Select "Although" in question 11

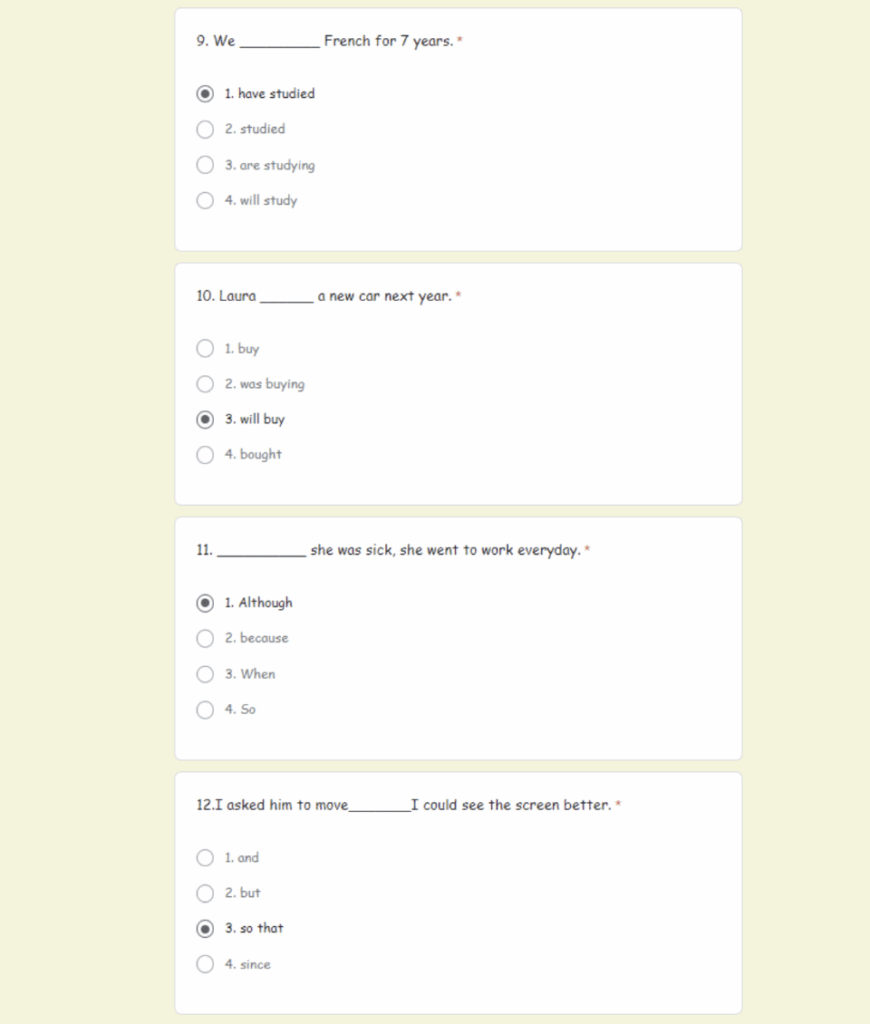click(x=205, y=603)
